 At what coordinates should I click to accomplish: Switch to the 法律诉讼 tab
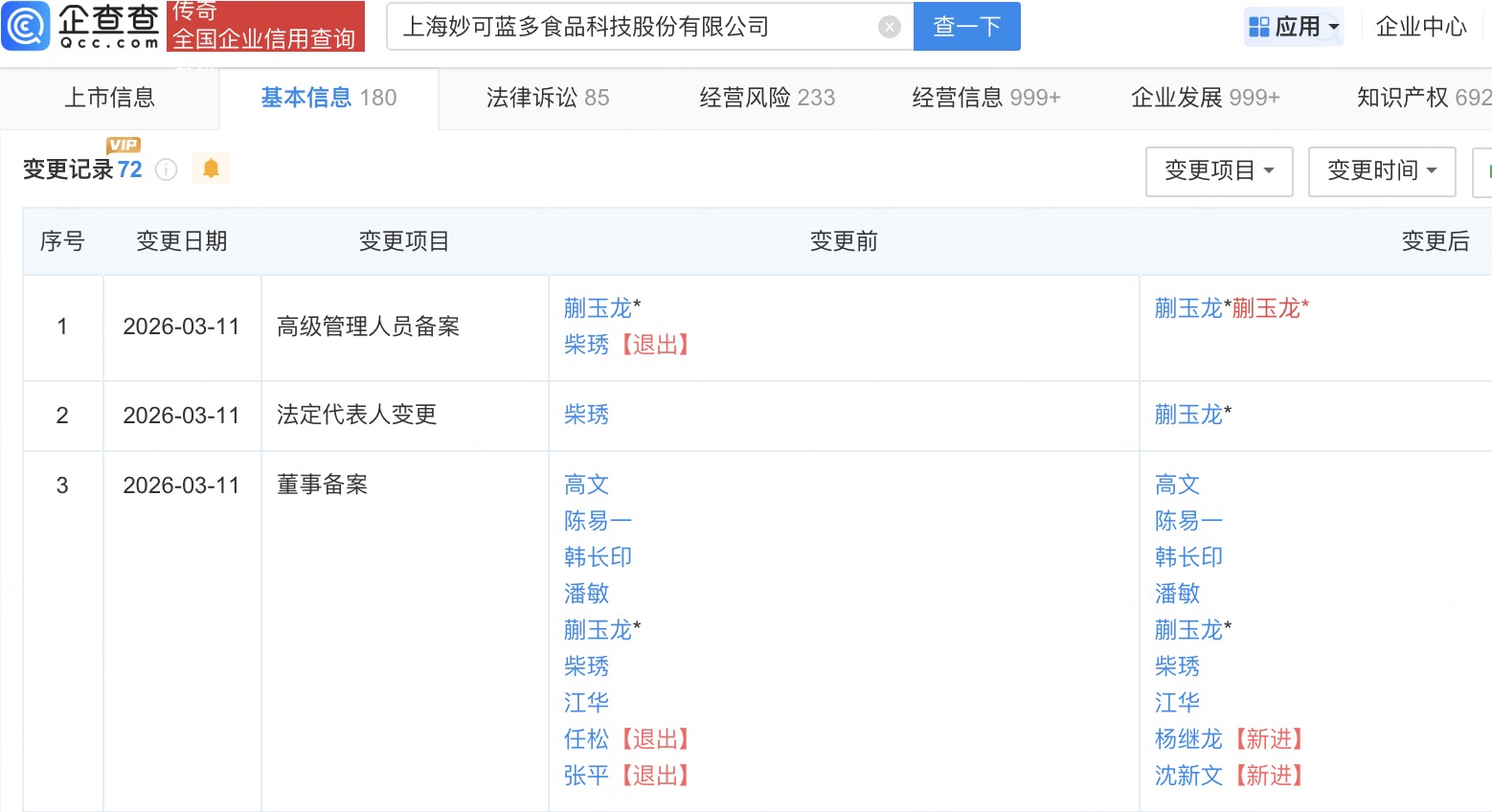coord(547,98)
